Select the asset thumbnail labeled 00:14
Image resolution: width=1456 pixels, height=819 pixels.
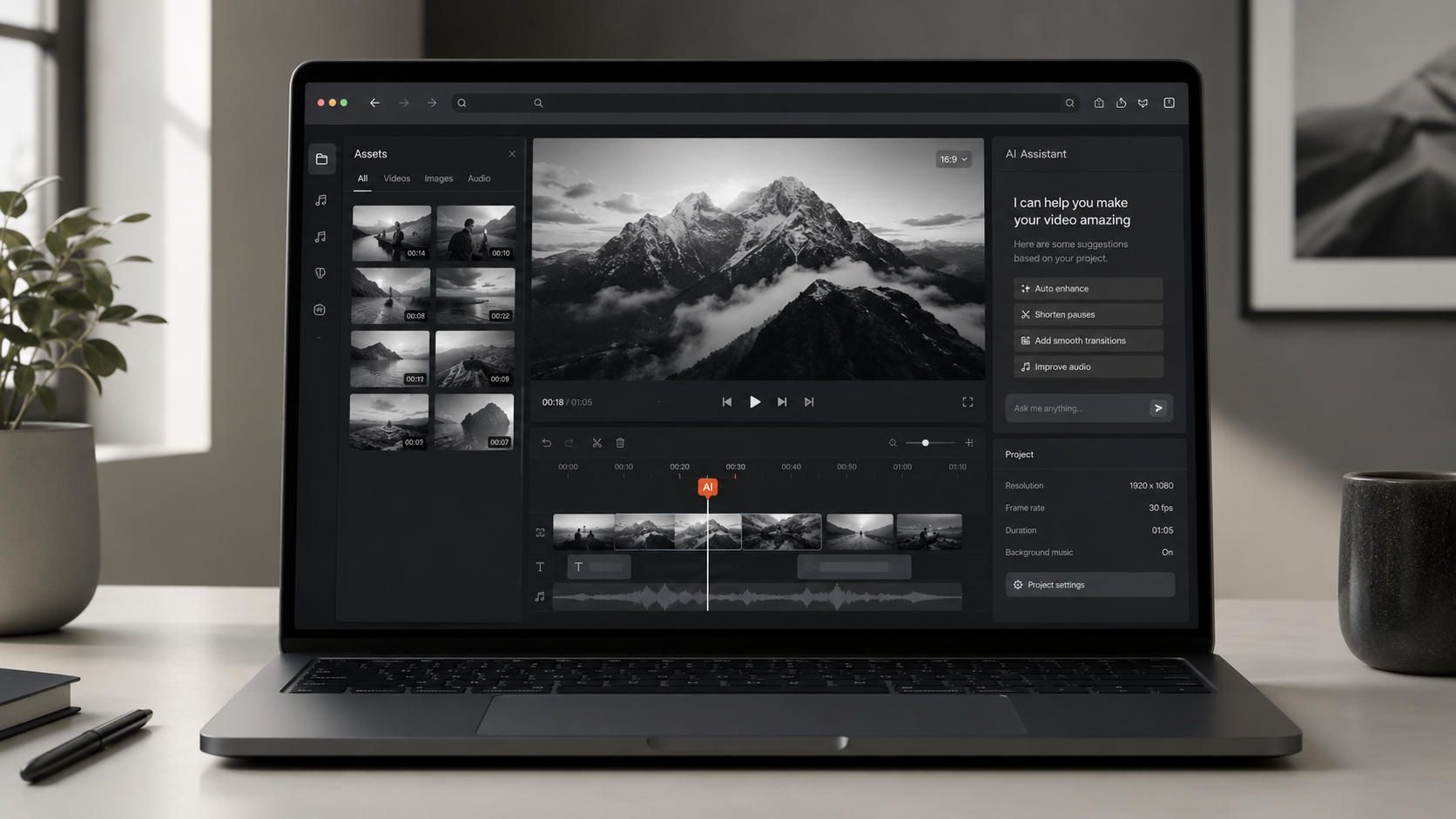point(391,233)
